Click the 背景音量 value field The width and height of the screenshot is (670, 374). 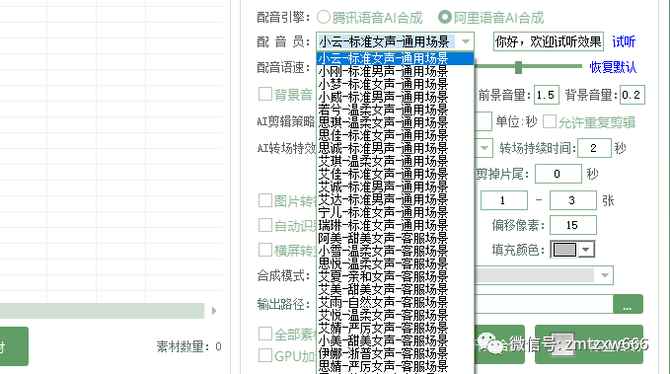click(x=632, y=95)
